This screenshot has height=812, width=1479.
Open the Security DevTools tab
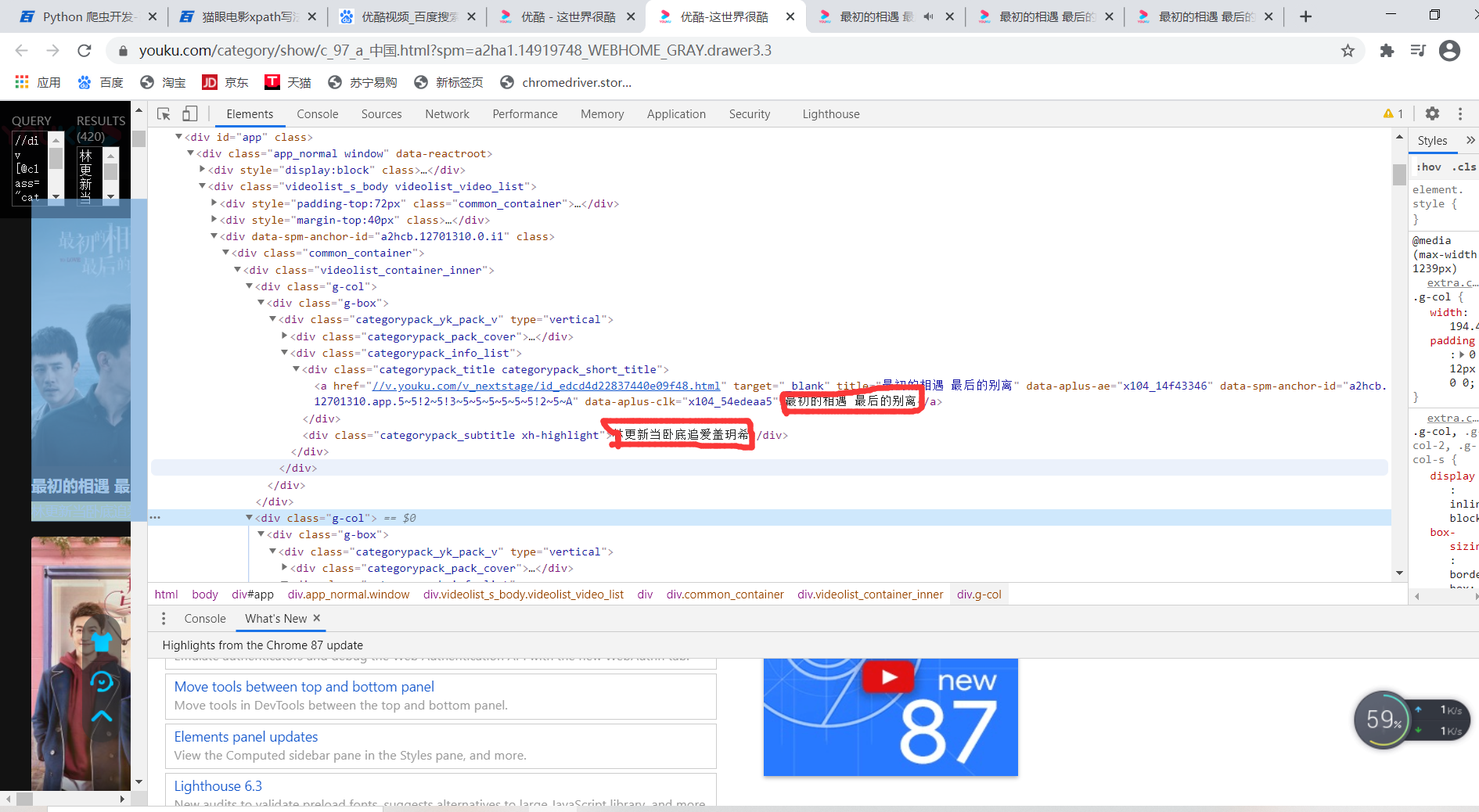pos(750,114)
